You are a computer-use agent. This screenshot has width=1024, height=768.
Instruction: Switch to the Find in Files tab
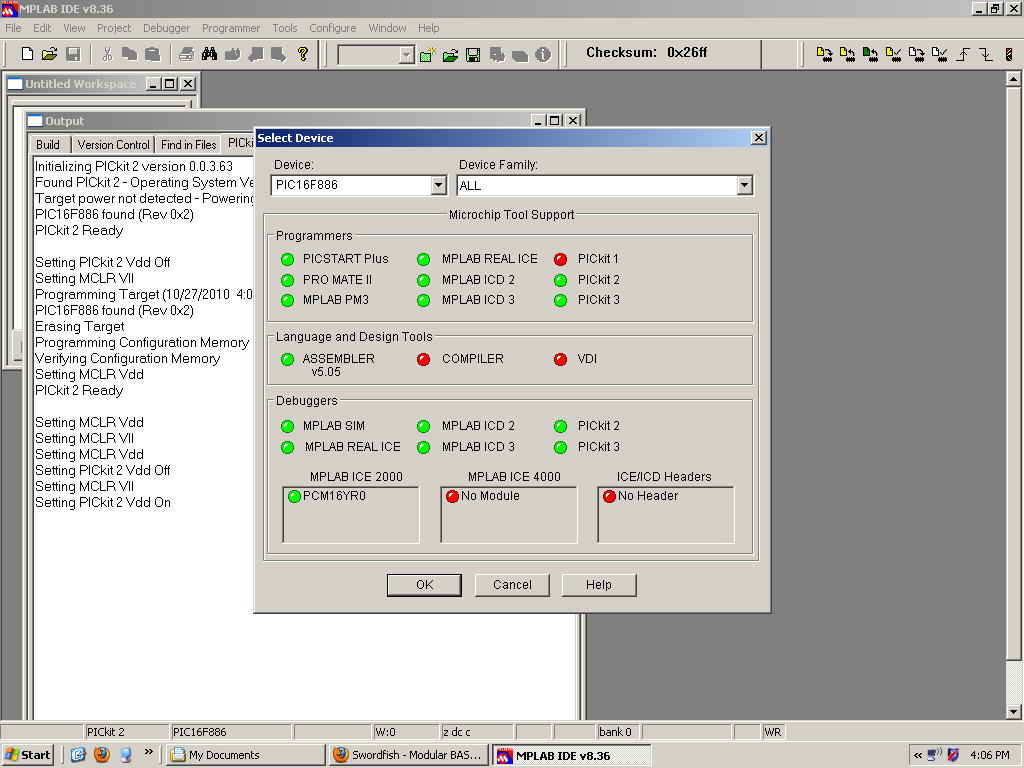point(188,144)
